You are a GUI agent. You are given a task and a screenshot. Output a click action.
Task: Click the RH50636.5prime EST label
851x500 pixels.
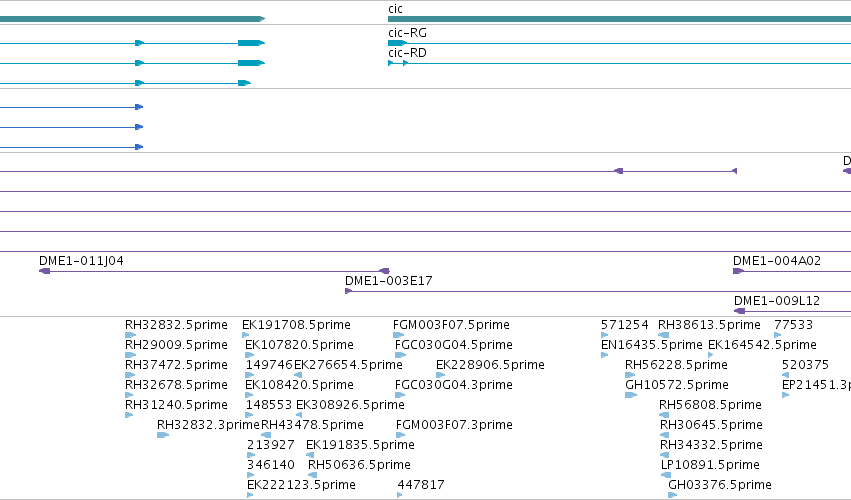pyautogui.click(x=359, y=465)
